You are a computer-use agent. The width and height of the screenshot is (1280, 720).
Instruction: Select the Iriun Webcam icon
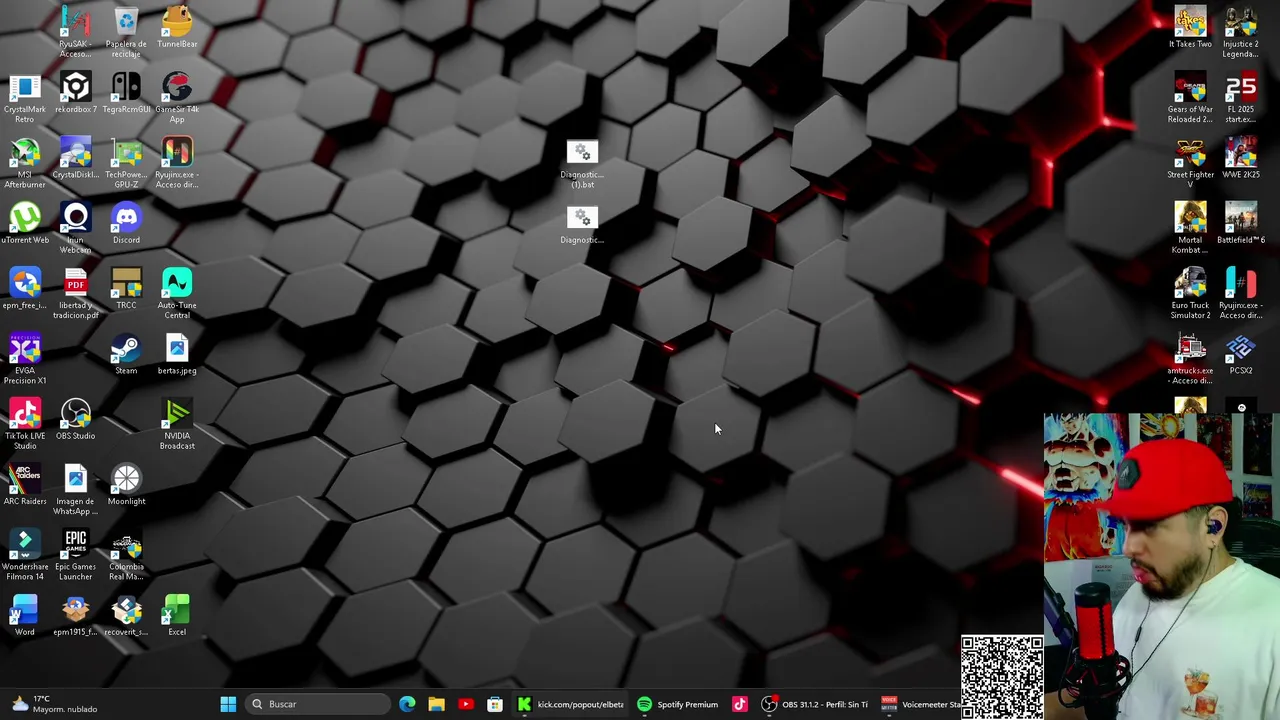75,227
